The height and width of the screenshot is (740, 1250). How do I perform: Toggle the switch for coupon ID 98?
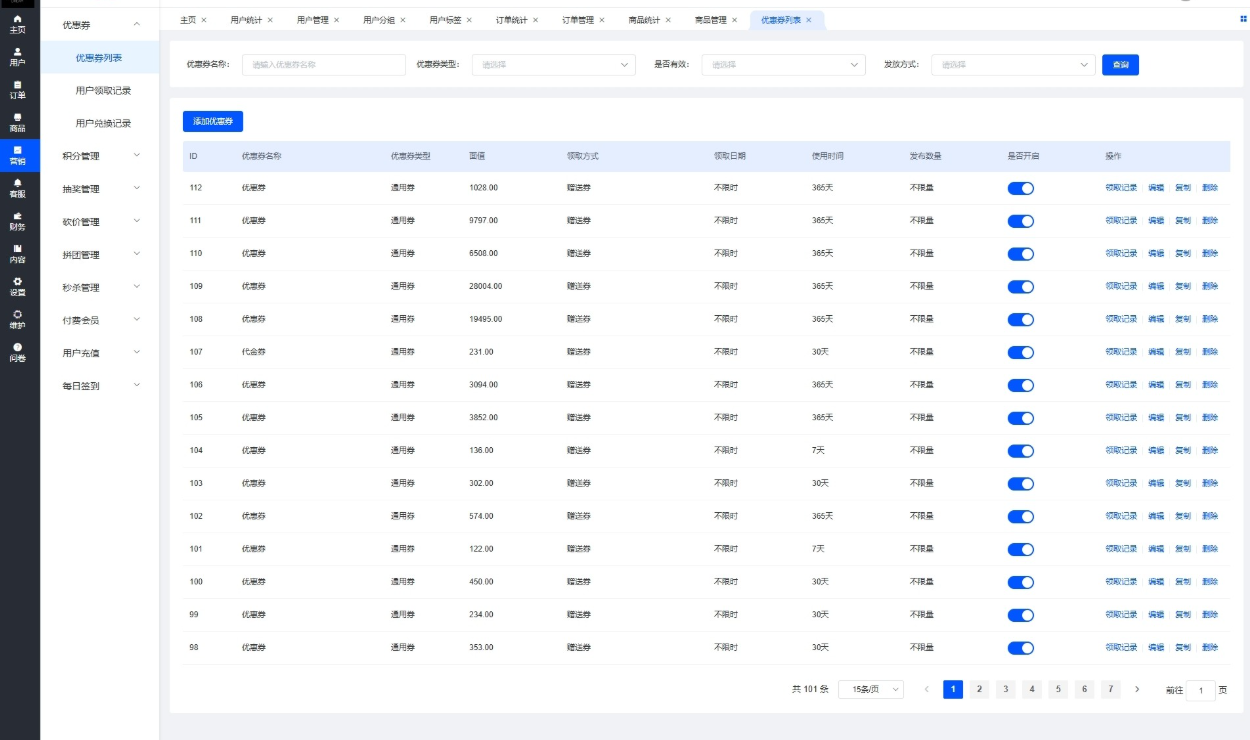tap(1020, 648)
